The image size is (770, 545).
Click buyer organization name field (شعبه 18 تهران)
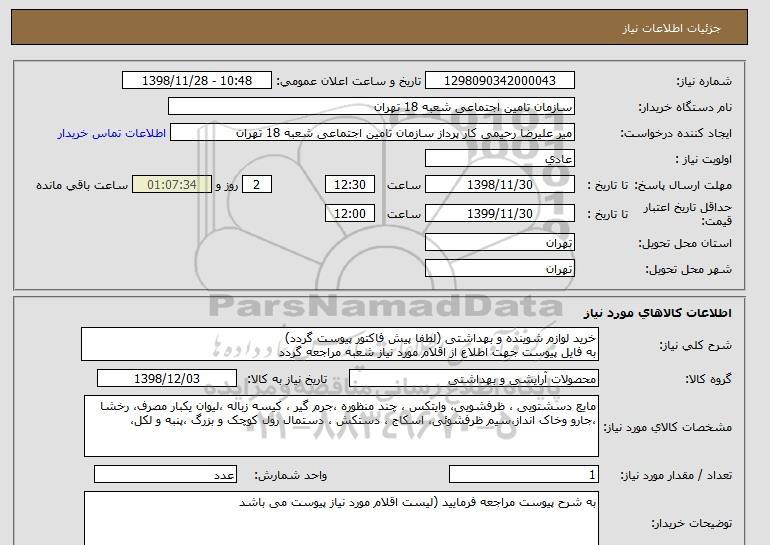click(x=371, y=107)
